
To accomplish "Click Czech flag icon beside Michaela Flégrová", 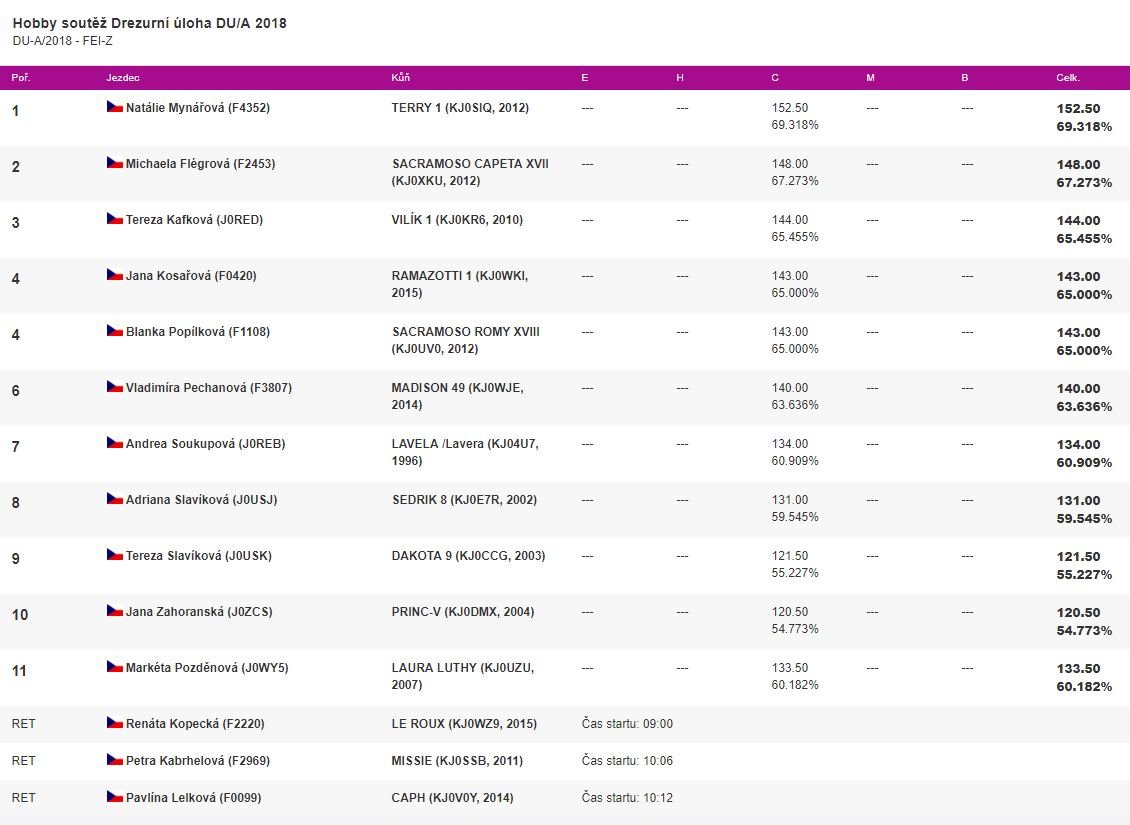I will [x=115, y=163].
